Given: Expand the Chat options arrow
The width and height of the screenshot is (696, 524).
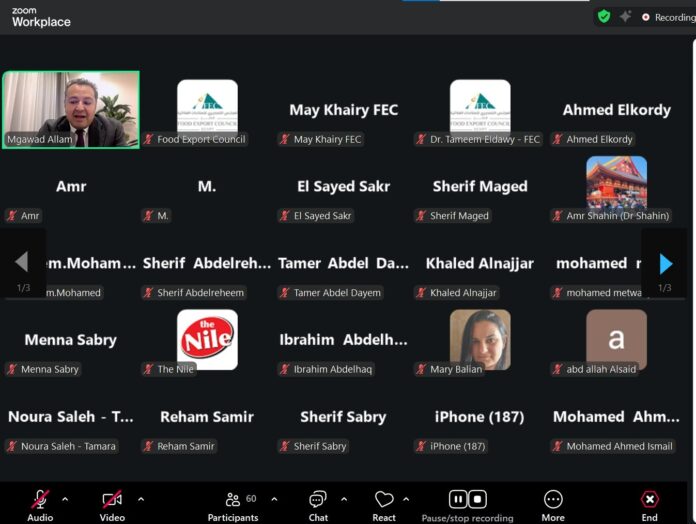Looking at the screenshot, I should [x=344, y=498].
